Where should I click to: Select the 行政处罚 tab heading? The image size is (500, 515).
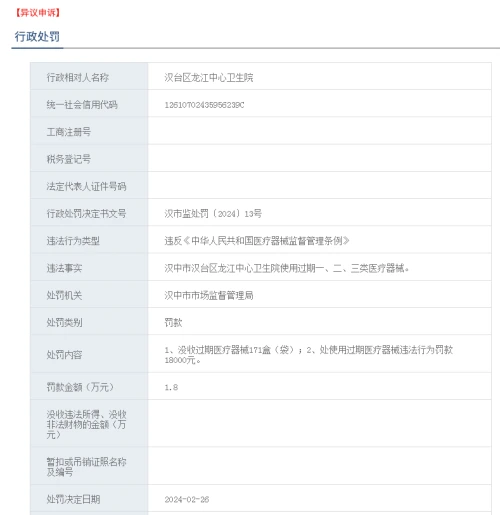coord(37,36)
